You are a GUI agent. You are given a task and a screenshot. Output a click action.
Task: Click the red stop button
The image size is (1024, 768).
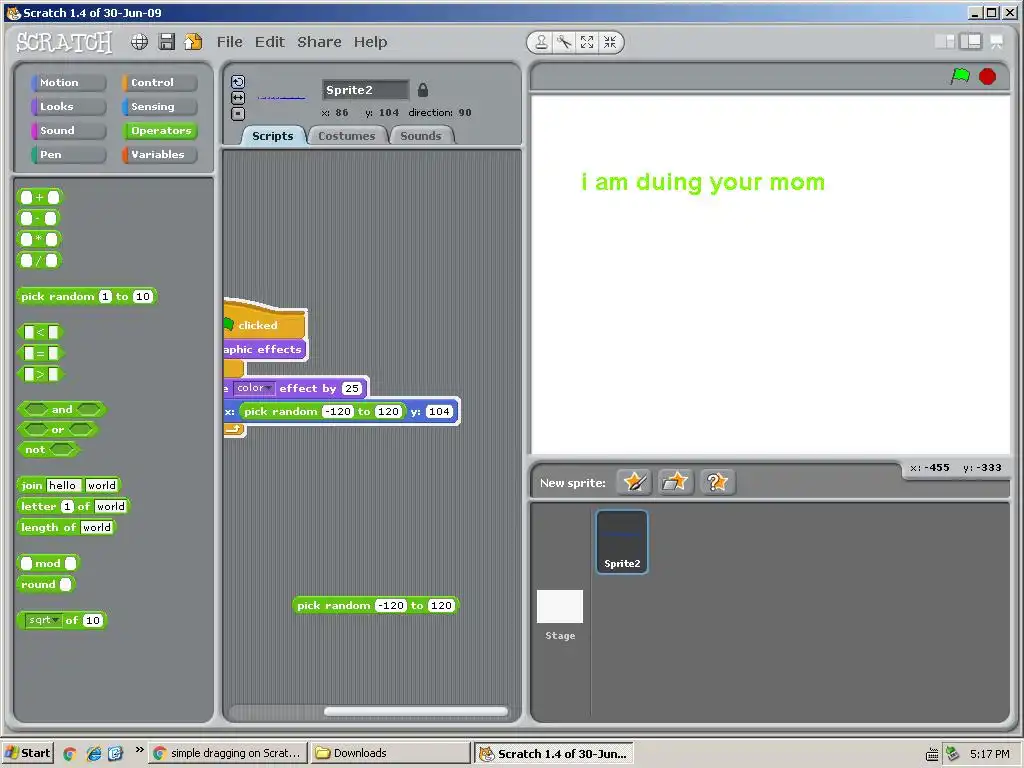(x=987, y=76)
